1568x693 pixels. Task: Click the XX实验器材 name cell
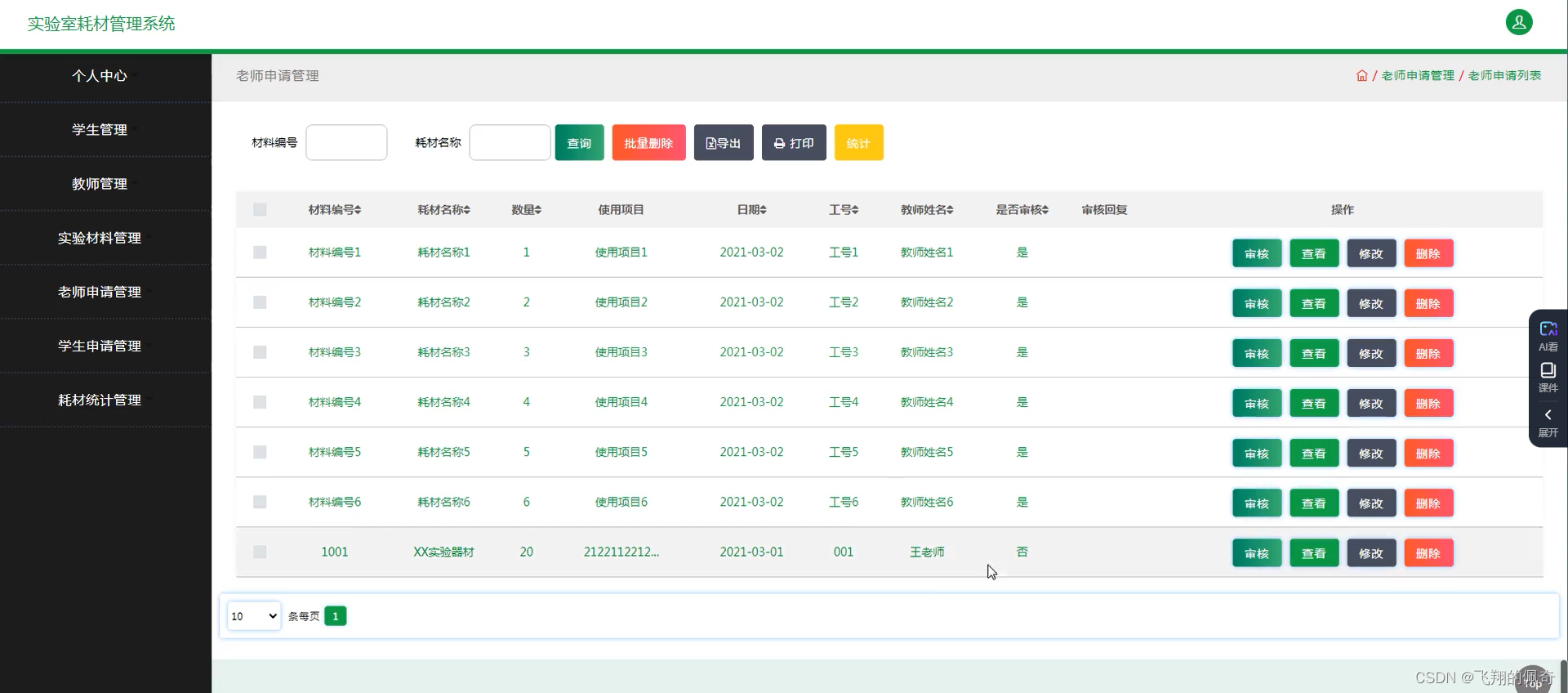443,552
